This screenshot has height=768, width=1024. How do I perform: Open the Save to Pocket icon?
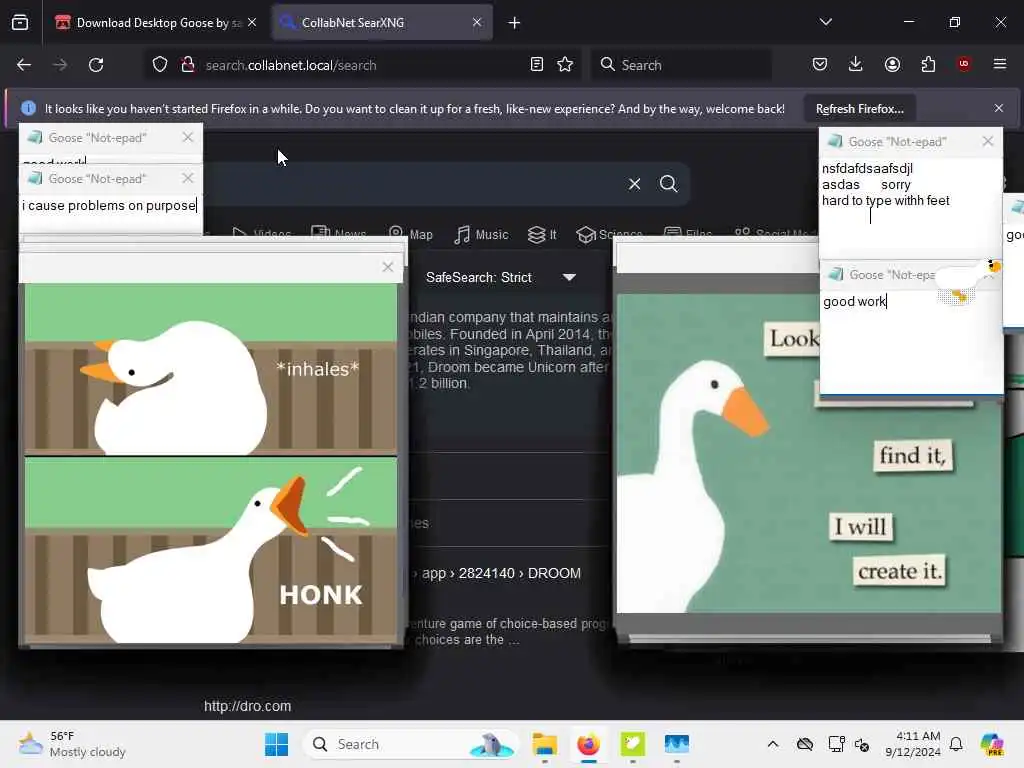tap(820, 64)
